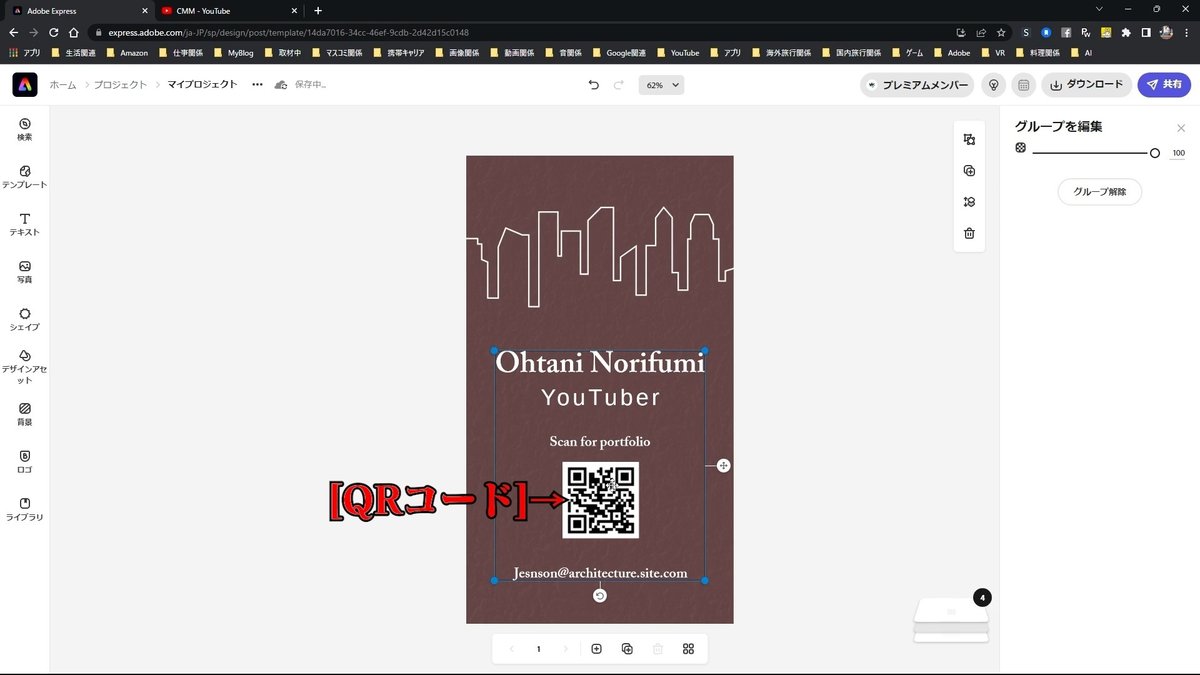Reload the browser page

coord(53,32)
